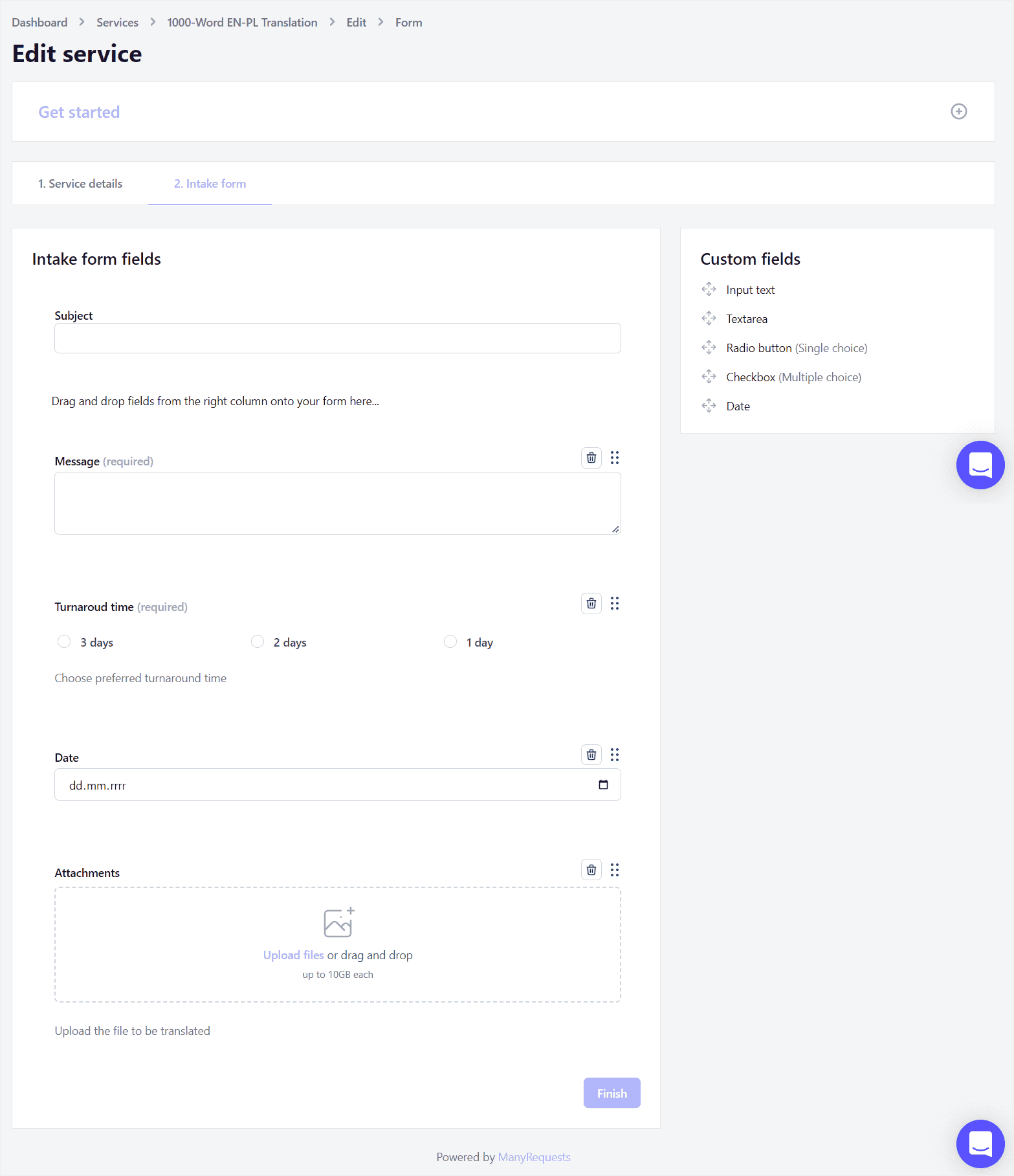This screenshot has height=1176, width=1014.
Task: Open the ManyRequests link in footer
Action: tap(534, 1157)
